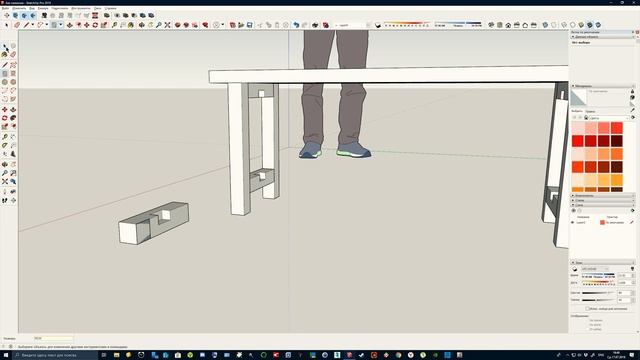Choose the Axes tool in left palette
The height and width of the screenshot is (360, 640).
(x=5, y=154)
